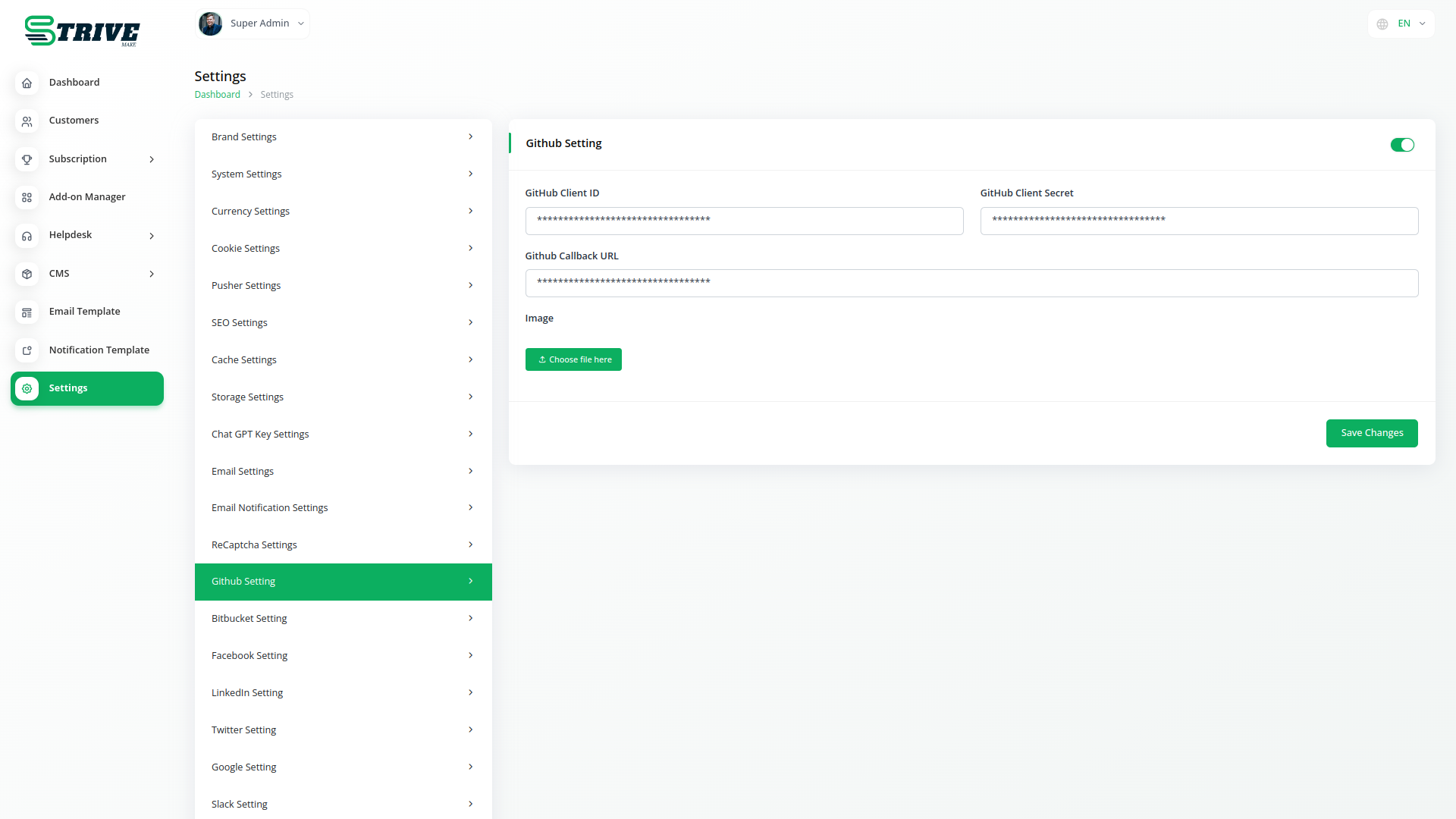Click the Add-on Manager grid icon
Screen dimensions: 1456x819
(x=27, y=197)
